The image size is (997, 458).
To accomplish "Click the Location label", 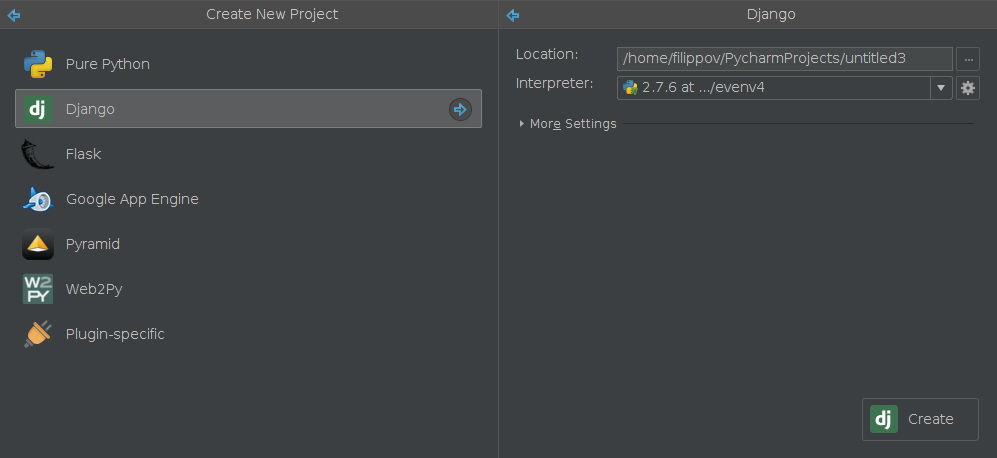I will (547, 55).
